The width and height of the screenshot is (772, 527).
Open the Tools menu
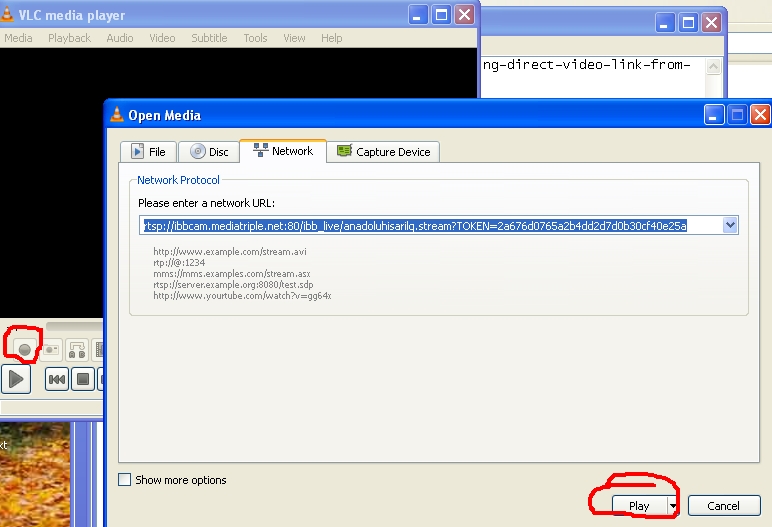pos(255,38)
